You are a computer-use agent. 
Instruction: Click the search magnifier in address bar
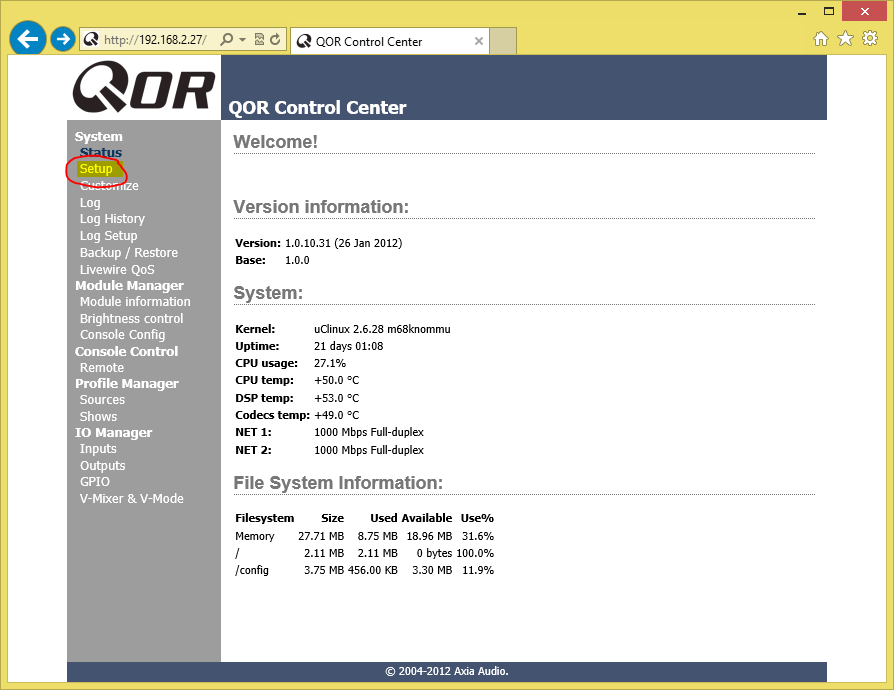click(227, 40)
